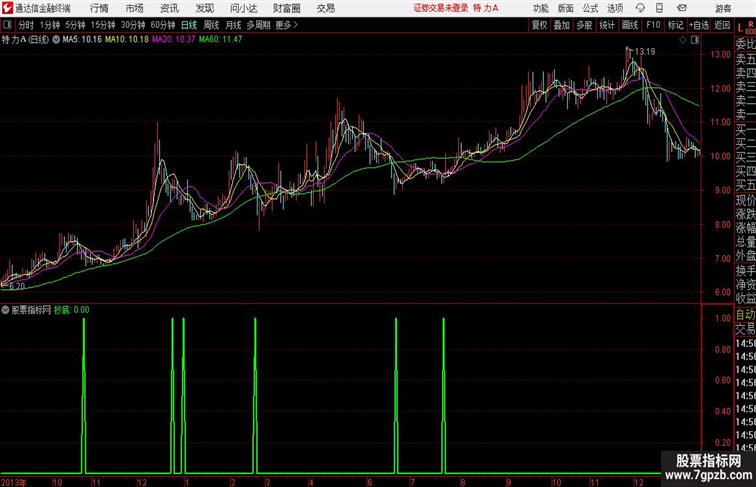Expand the round arrow beside 股票指标网 indicator

pyautogui.click(x=5, y=310)
